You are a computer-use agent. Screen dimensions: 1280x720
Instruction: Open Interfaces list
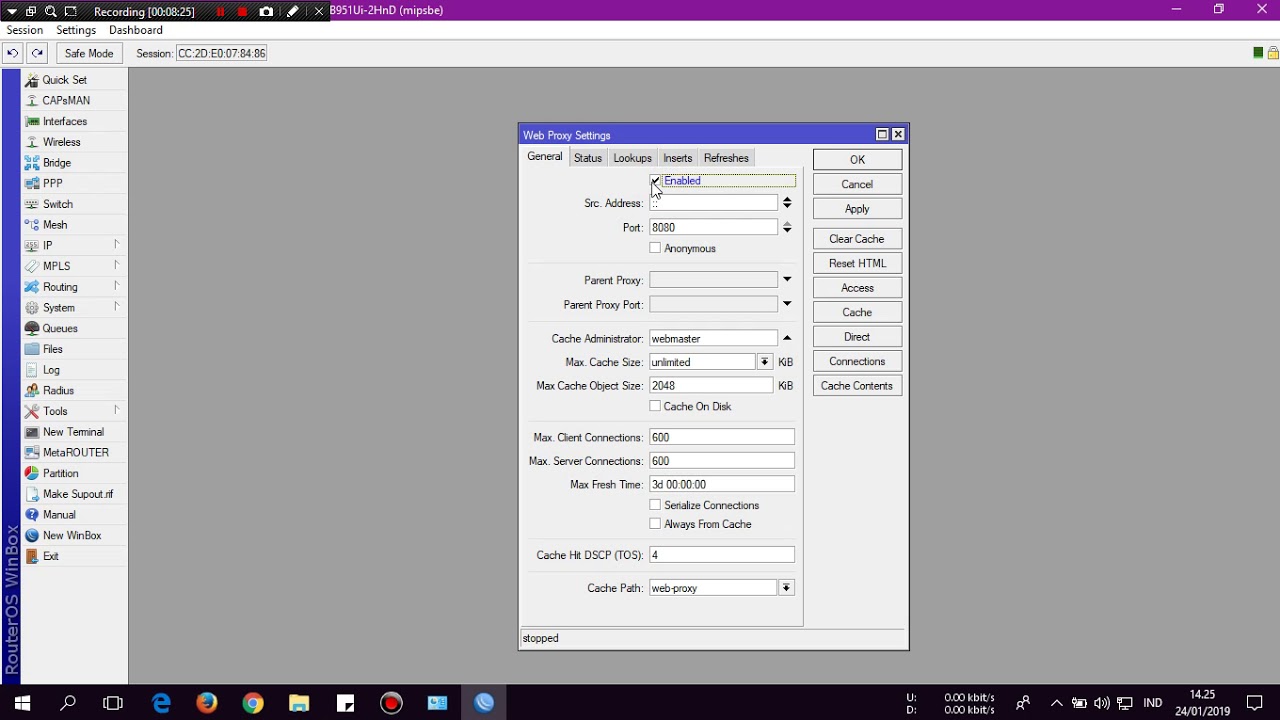click(64, 122)
